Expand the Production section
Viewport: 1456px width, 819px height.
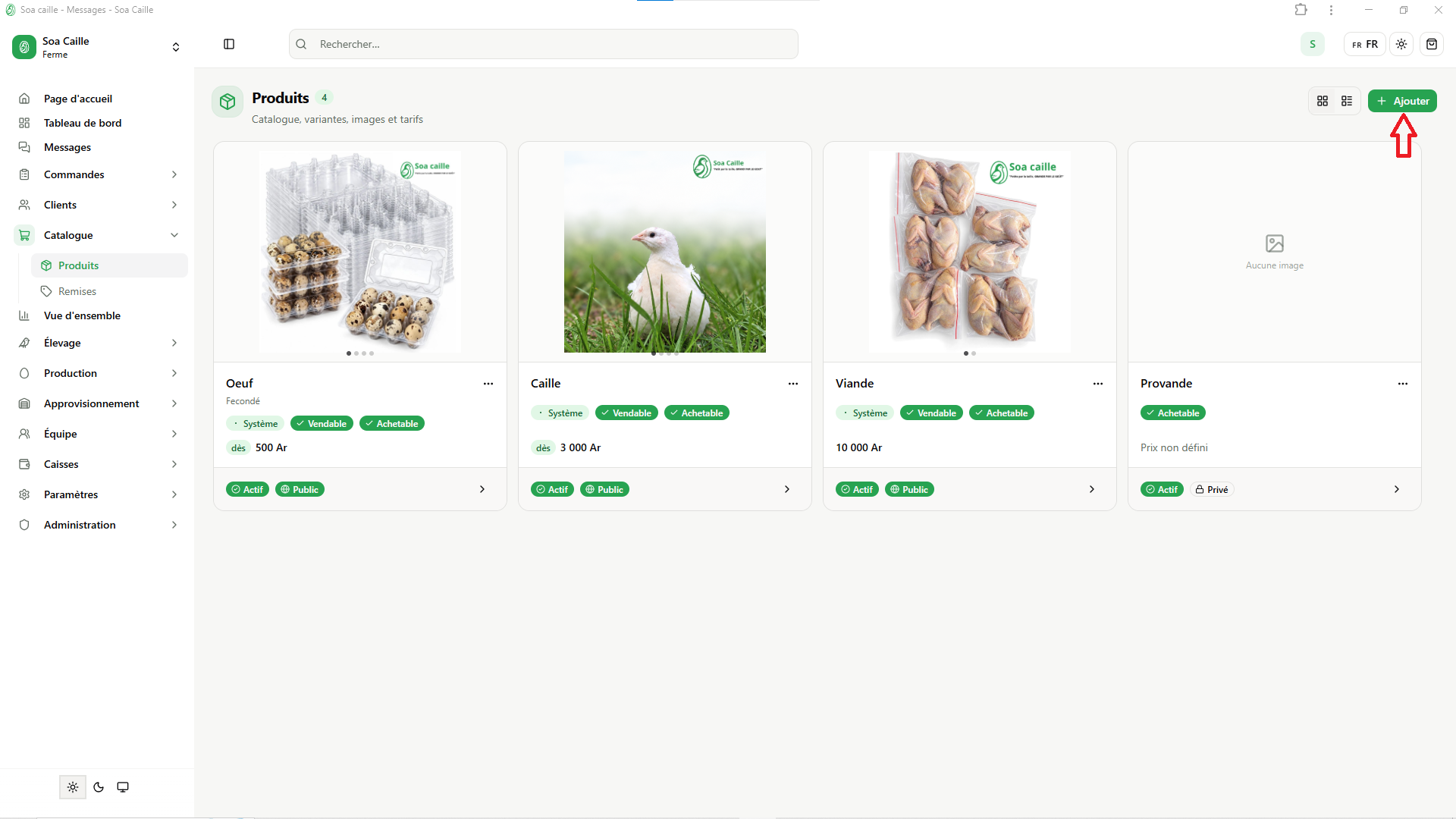pyautogui.click(x=97, y=373)
